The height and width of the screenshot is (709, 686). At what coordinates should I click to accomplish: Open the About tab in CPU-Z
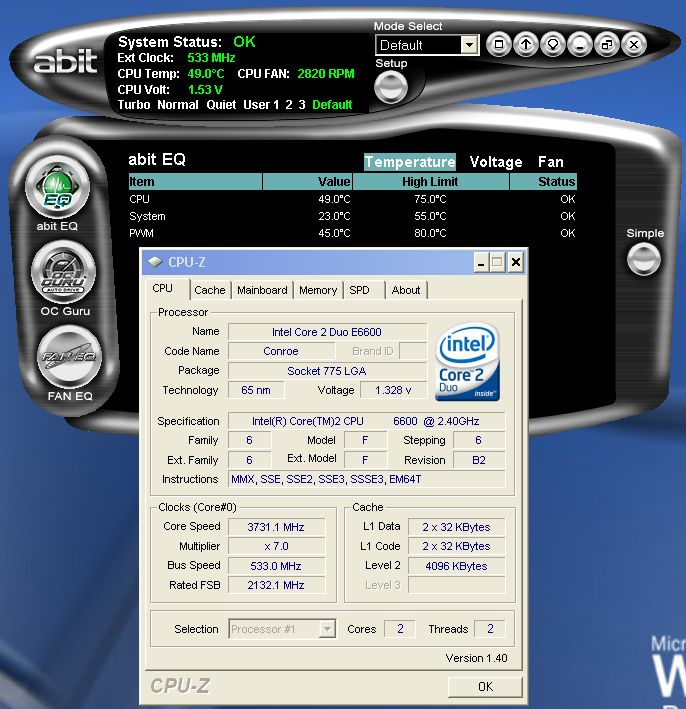tap(406, 290)
